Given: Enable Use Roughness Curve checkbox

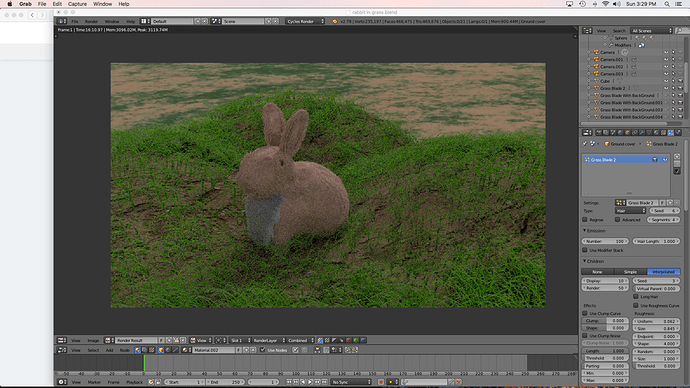Looking at the screenshot, I should [636, 305].
